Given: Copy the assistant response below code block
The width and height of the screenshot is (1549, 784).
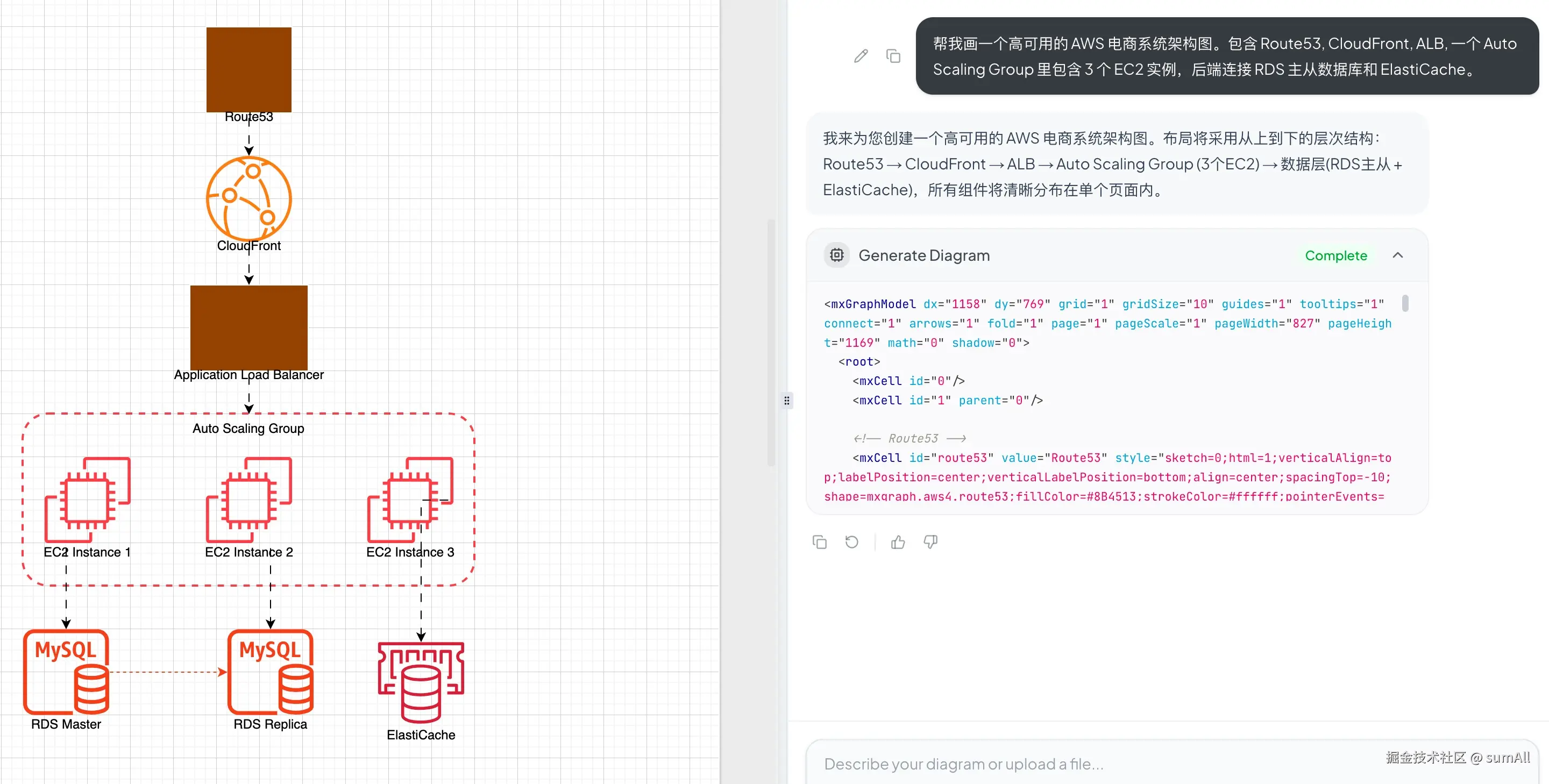Looking at the screenshot, I should coord(819,541).
